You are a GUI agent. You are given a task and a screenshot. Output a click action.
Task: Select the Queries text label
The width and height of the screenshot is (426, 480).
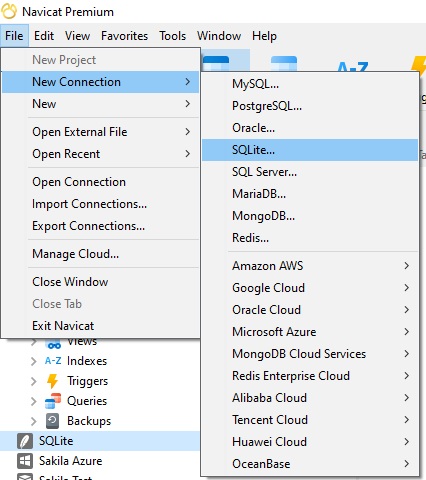pos(87,401)
